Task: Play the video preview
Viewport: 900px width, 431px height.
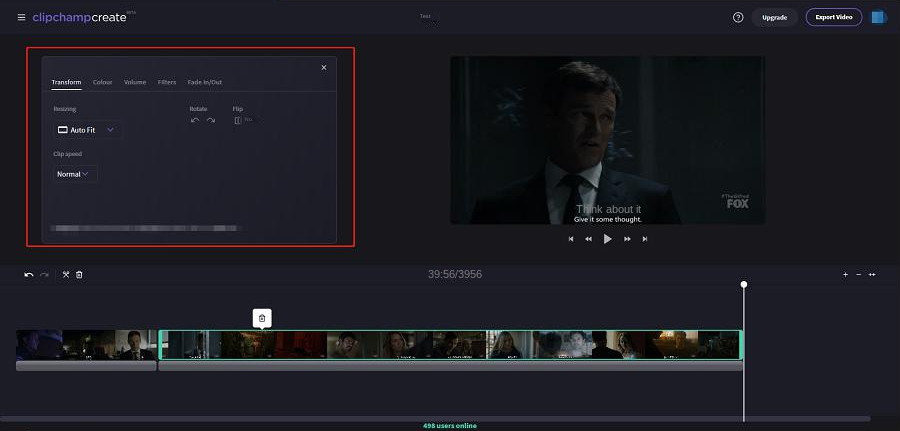Action: [x=607, y=239]
